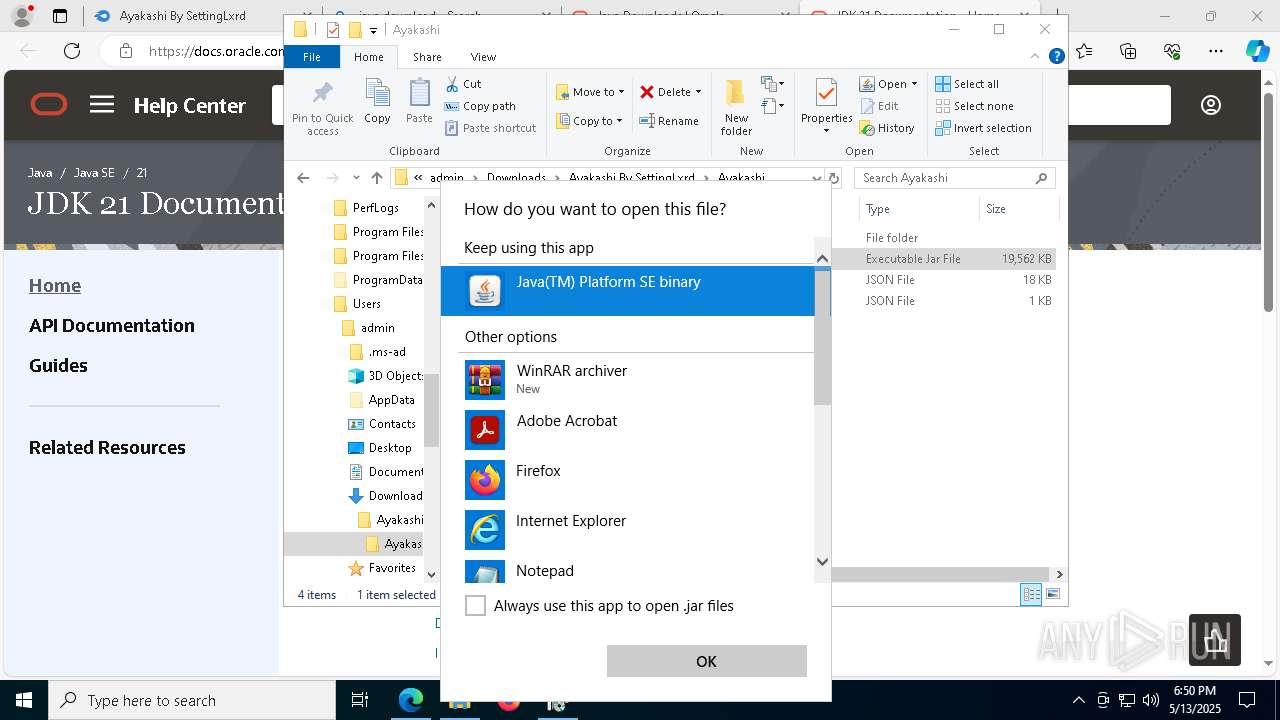Click the Search Ayakashi box

[954, 178]
